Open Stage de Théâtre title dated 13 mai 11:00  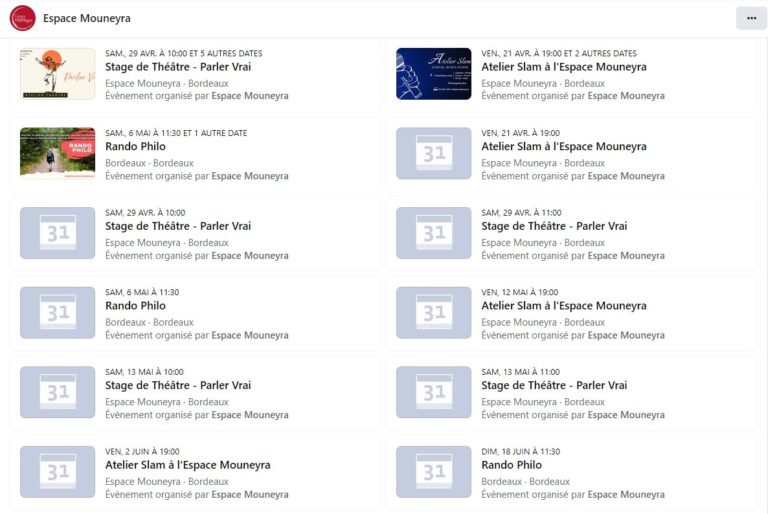click(x=554, y=385)
